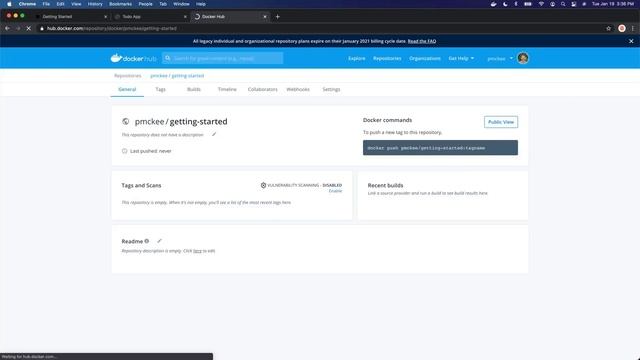Open the Chrome Window menu
Screen dimensions: 640x360
[181, 4]
